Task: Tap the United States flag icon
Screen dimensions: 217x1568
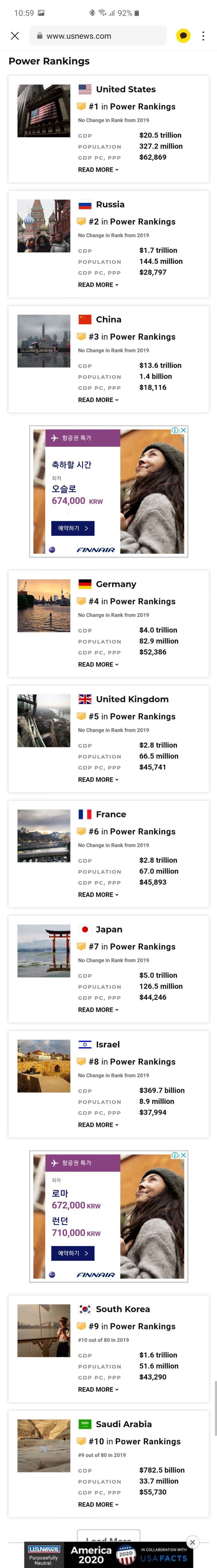Action: 85,89
